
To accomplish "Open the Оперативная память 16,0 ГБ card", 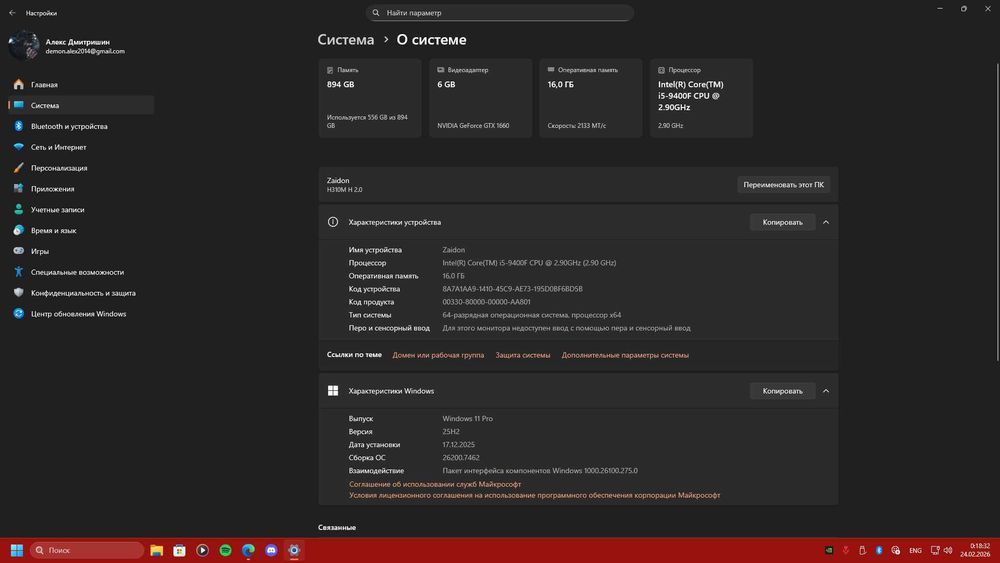I will (591, 98).
